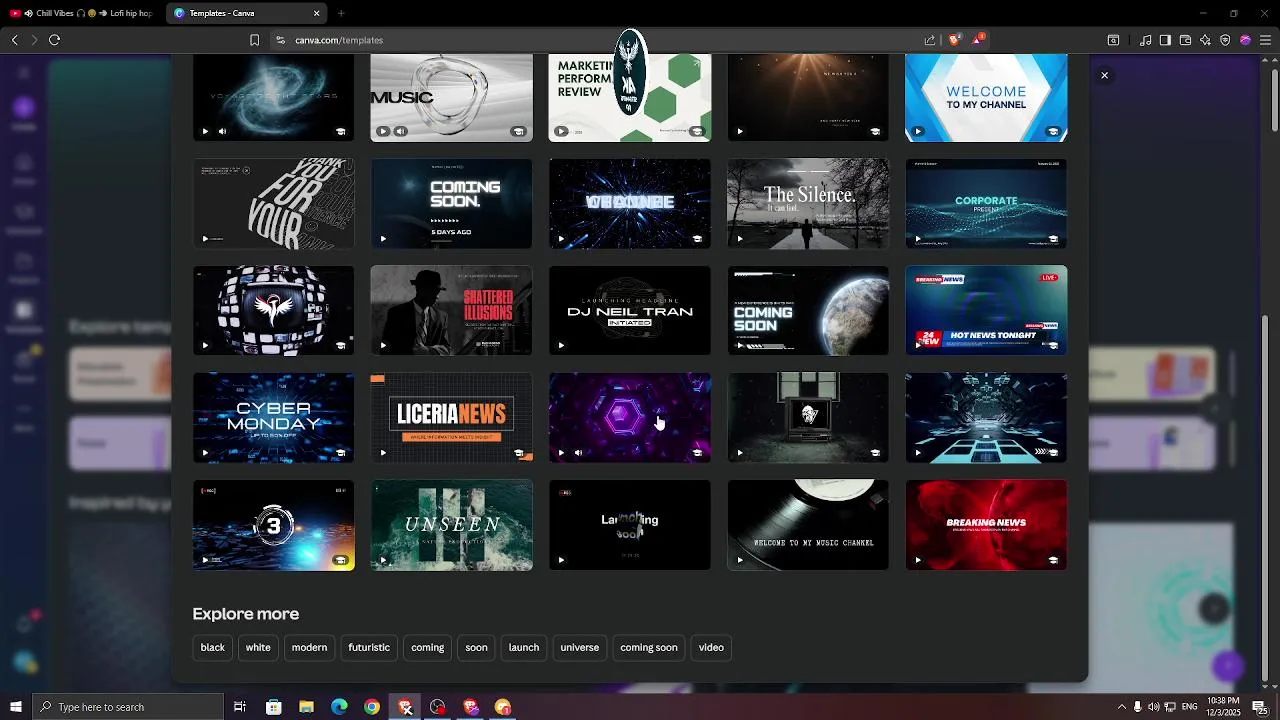Viewport: 1280px width, 720px height.
Task: Close the Templates - Canva tab
Action: pyautogui.click(x=317, y=13)
